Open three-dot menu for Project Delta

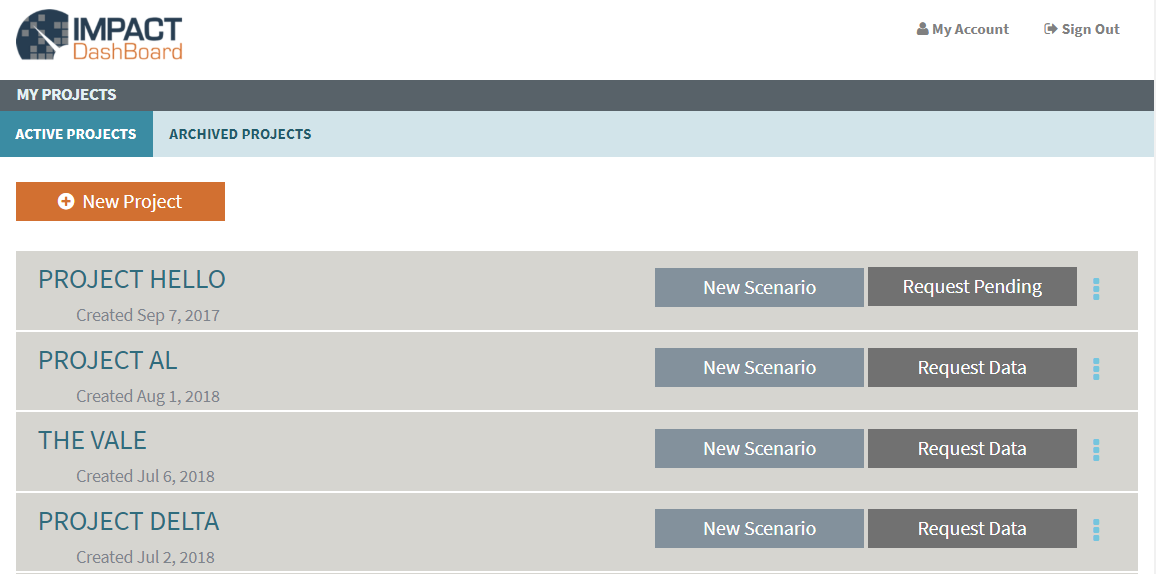[x=1096, y=530]
